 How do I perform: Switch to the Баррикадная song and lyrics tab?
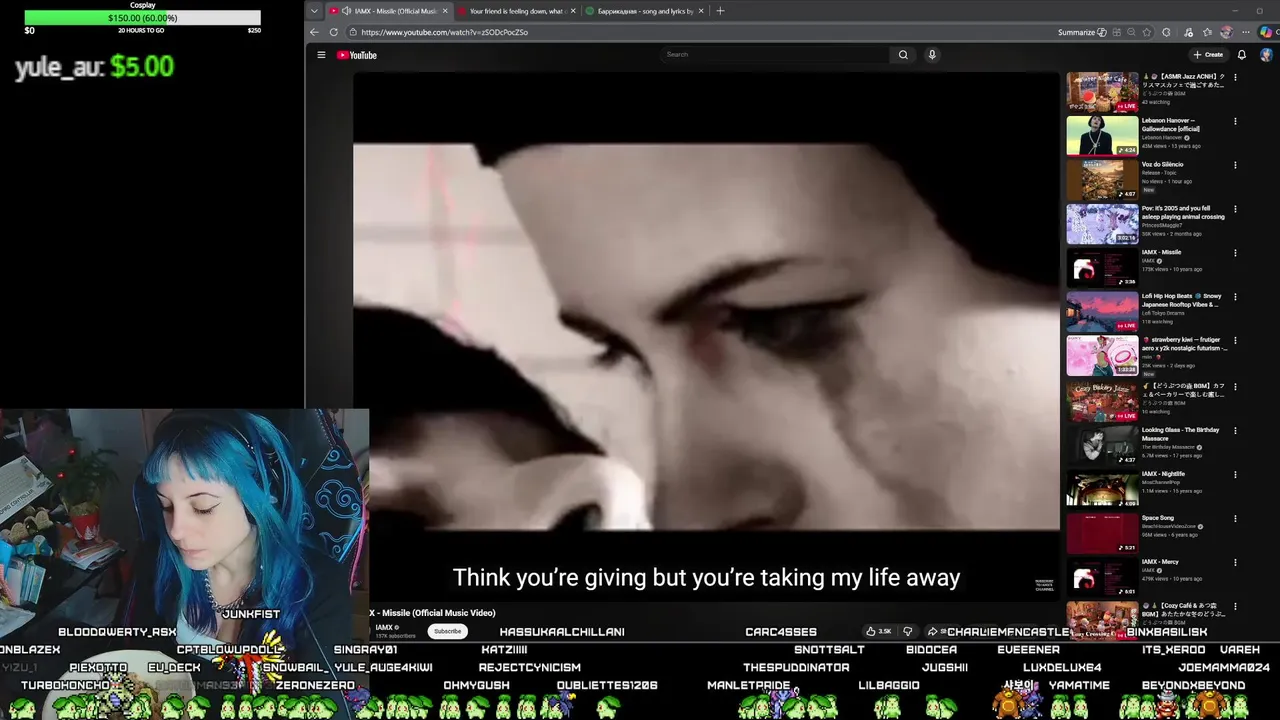pyautogui.click(x=643, y=11)
